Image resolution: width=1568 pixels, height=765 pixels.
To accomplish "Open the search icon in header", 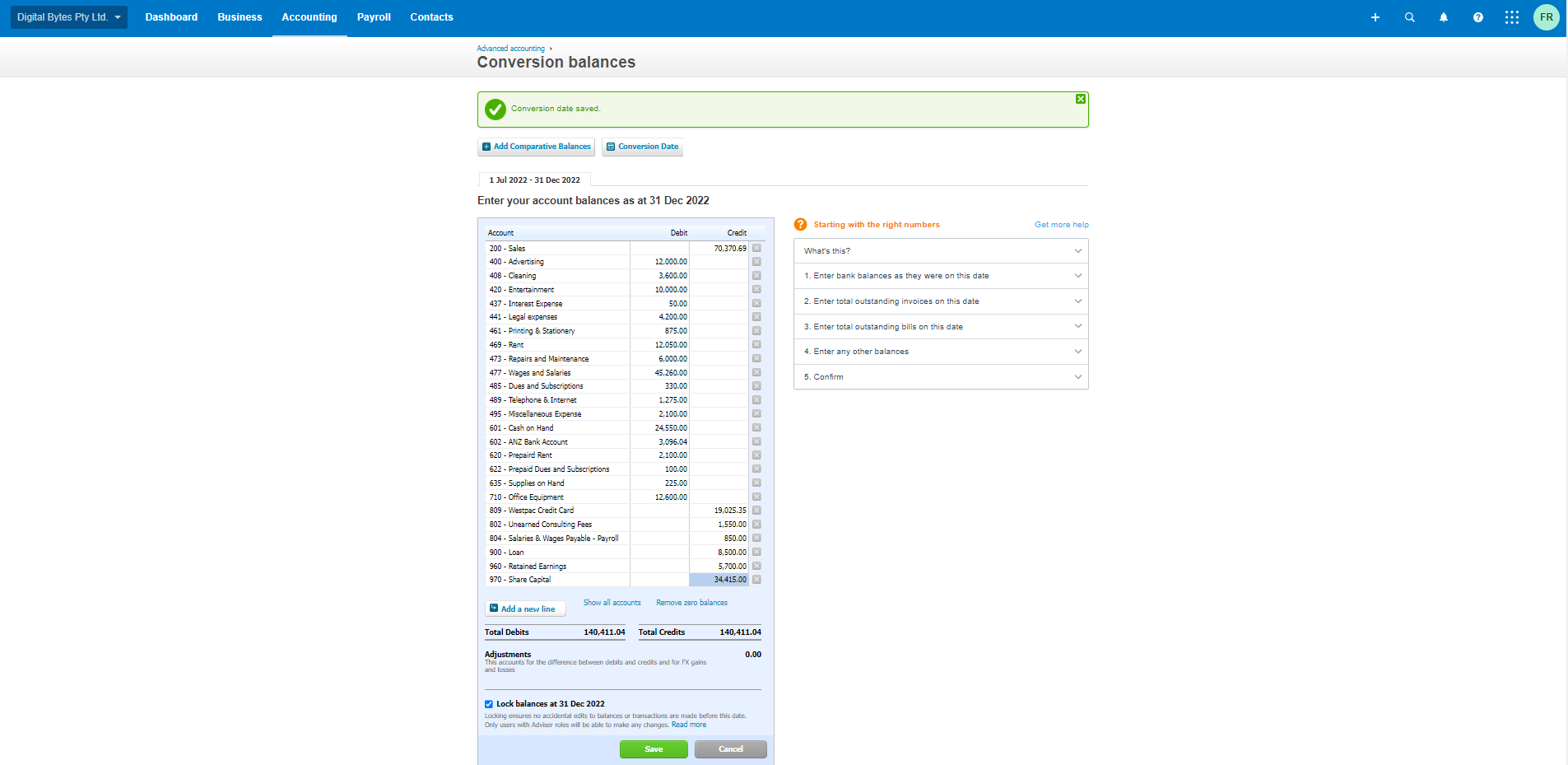I will click(1409, 17).
